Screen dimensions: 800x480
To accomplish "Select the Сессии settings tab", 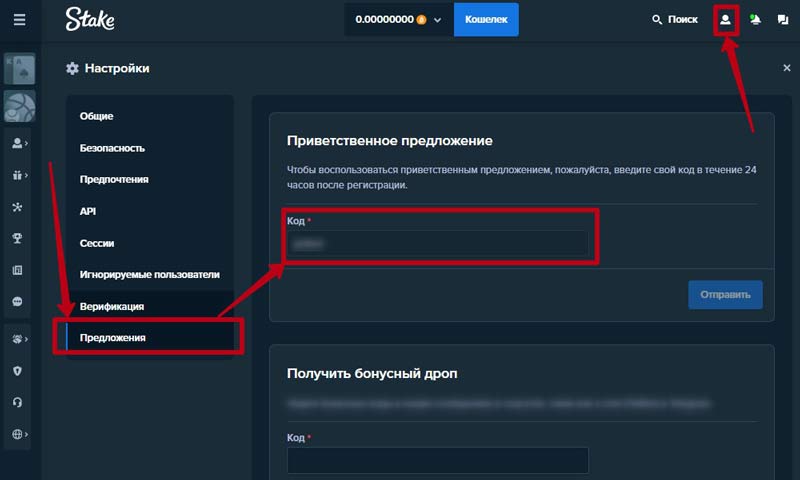I will click(x=150, y=243).
